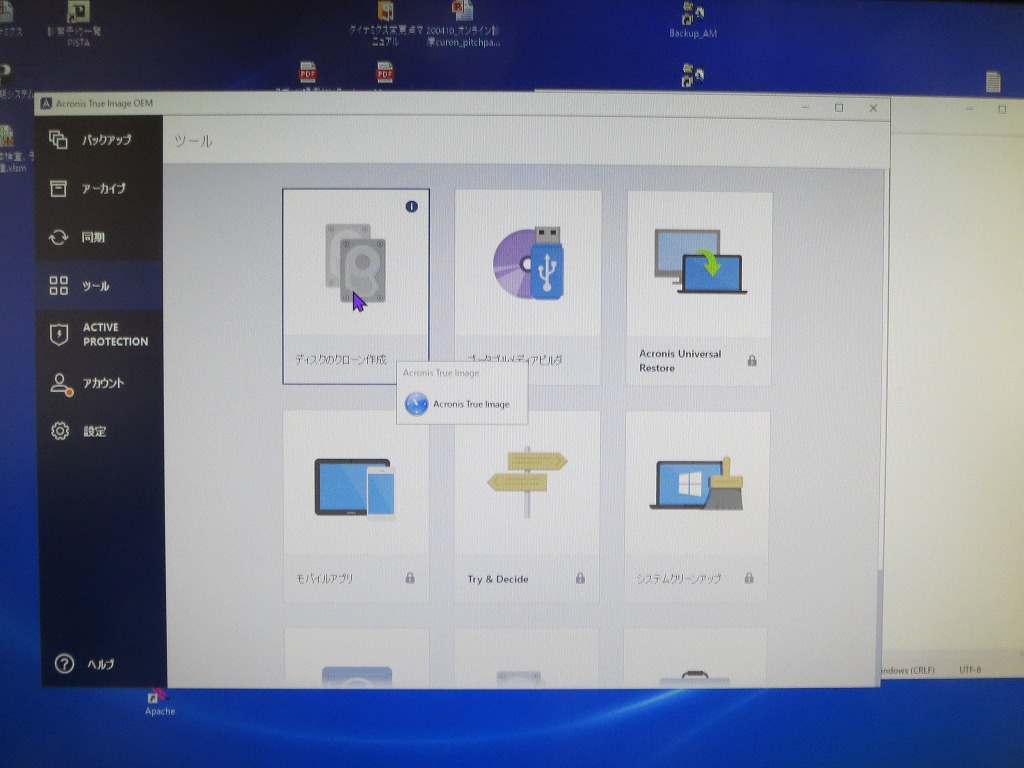
Task: Minimize the Acronis True Image window
Action: click(805, 107)
